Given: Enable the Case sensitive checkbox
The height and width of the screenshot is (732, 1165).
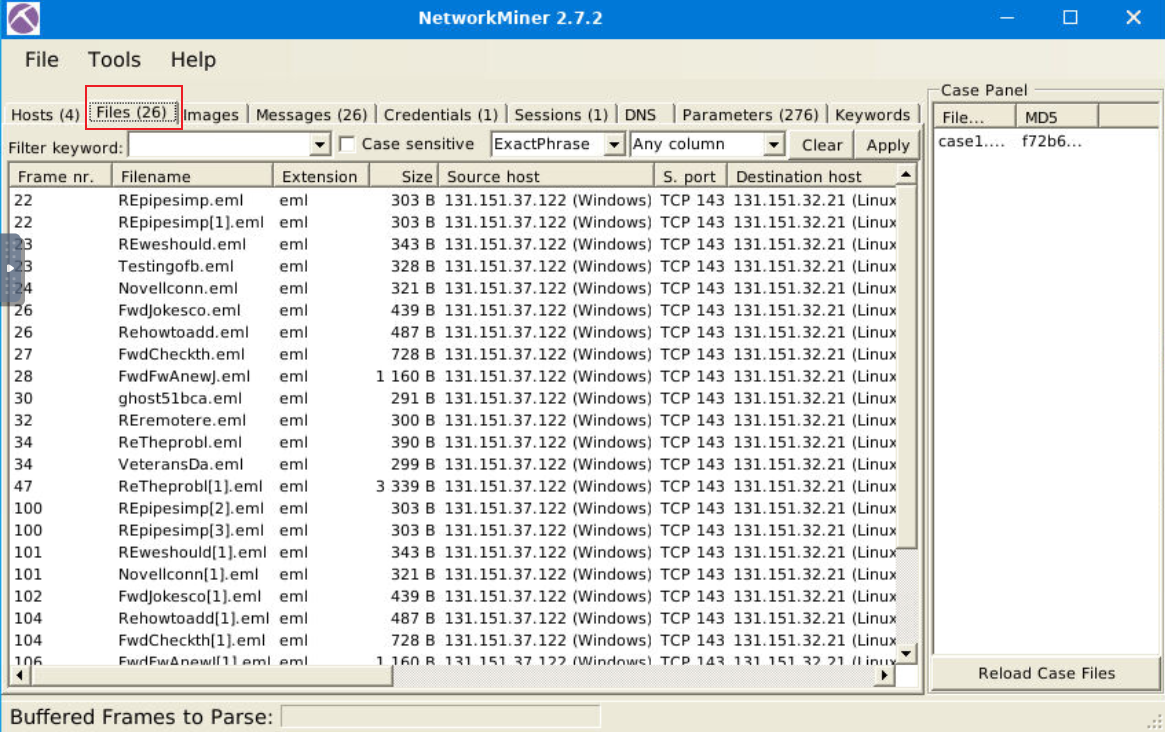Looking at the screenshot, I should tap(347, 144).
